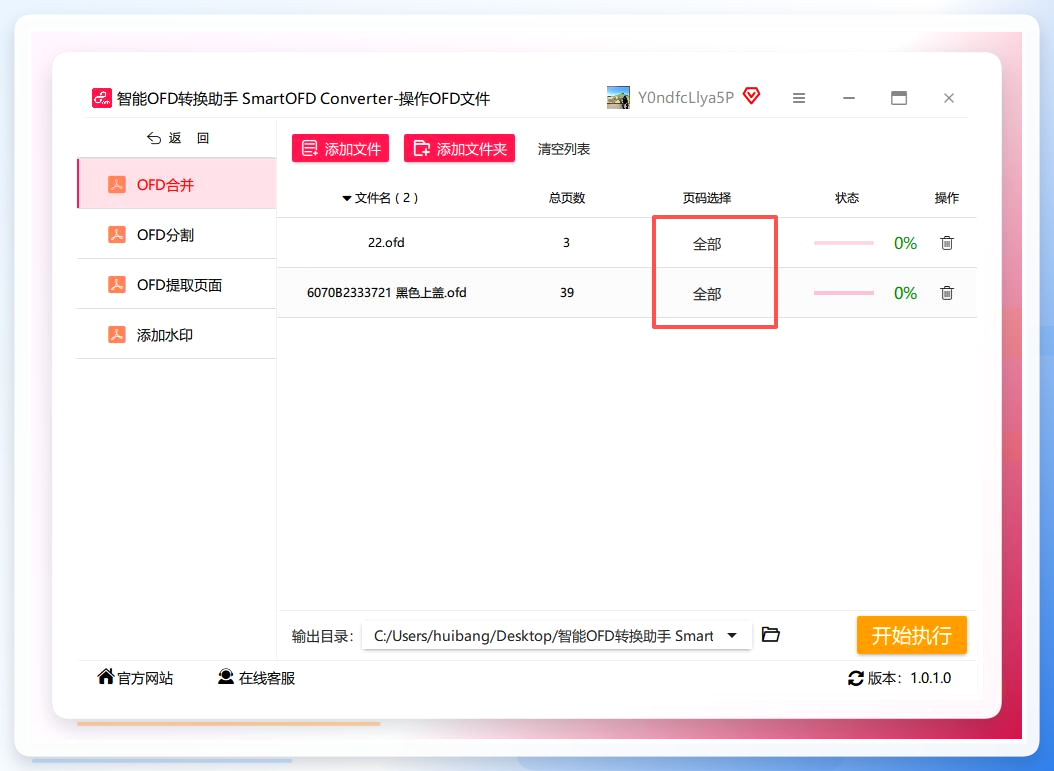Collapse the 文件名 column arrow
The height and width of the screenshot is (771, 1054).
(x=347, y=198)
